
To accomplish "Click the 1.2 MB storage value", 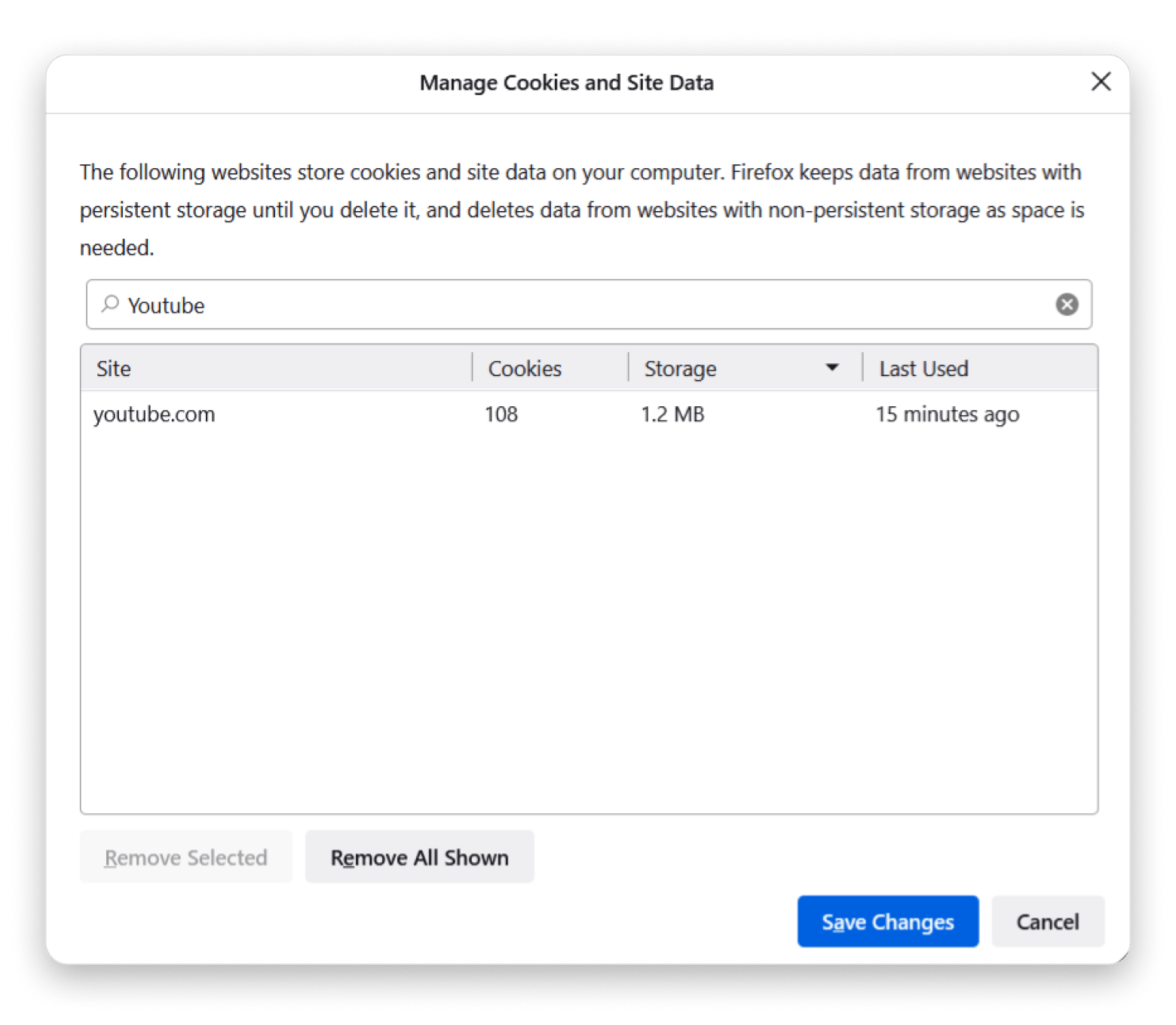I will pos(672,414).
